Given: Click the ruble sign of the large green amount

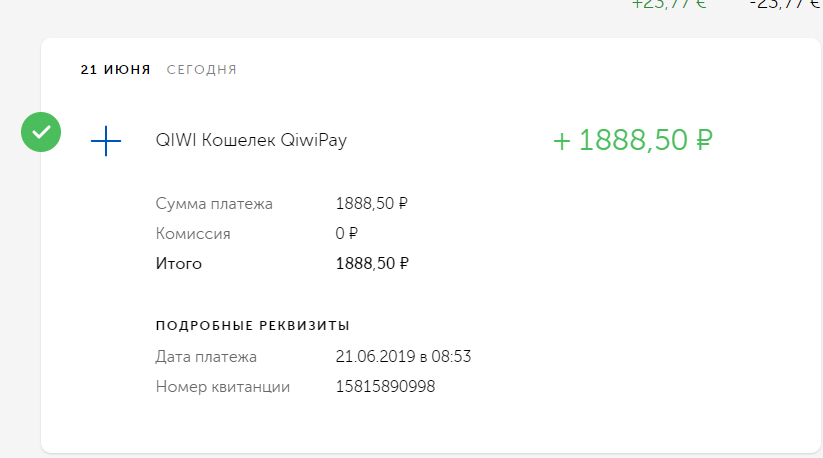Looking at the screenshot, I should coord(702,141).
